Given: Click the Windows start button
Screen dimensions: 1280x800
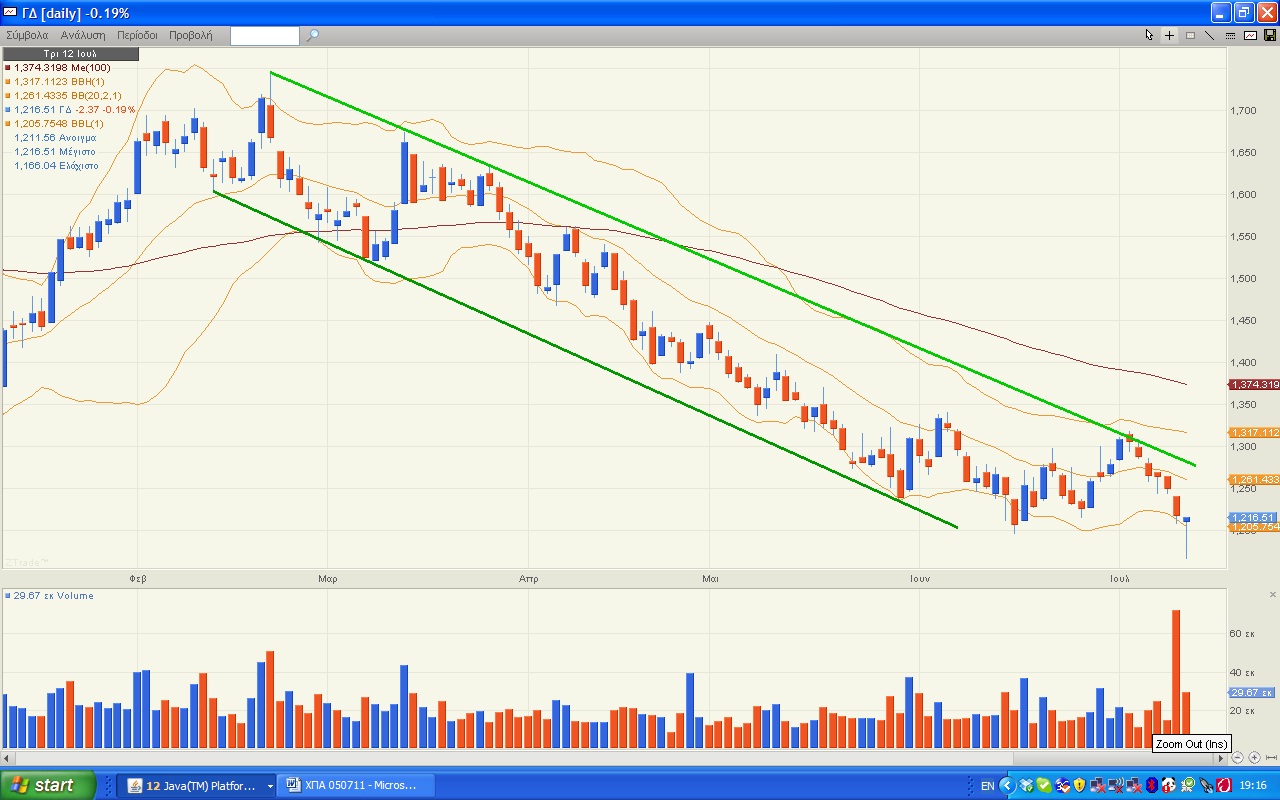Looking at the screenshot, I should [x=48, y=785].
